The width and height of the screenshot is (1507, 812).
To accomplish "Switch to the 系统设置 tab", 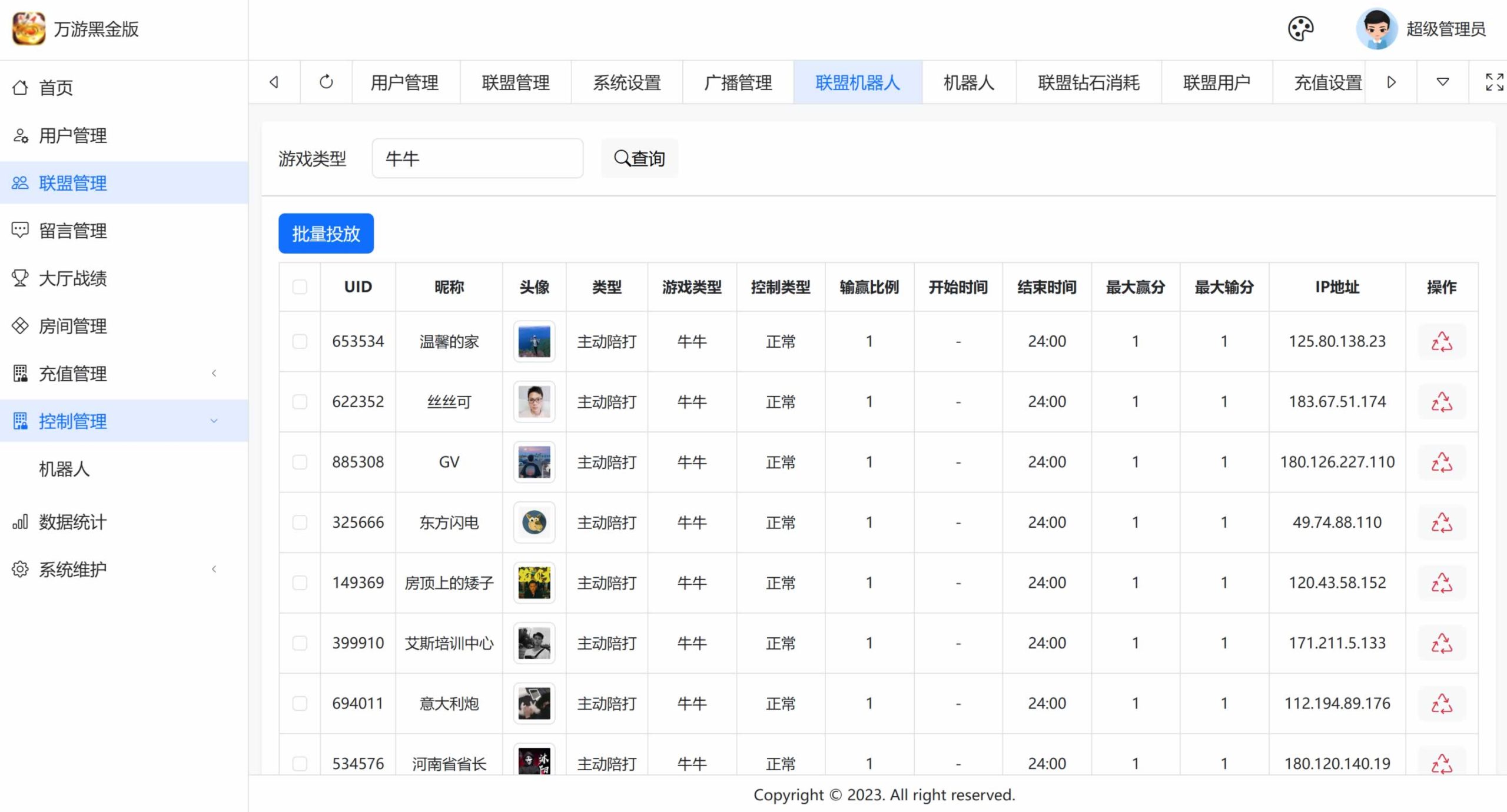I will pyautogui.click(x=627, y=82).
